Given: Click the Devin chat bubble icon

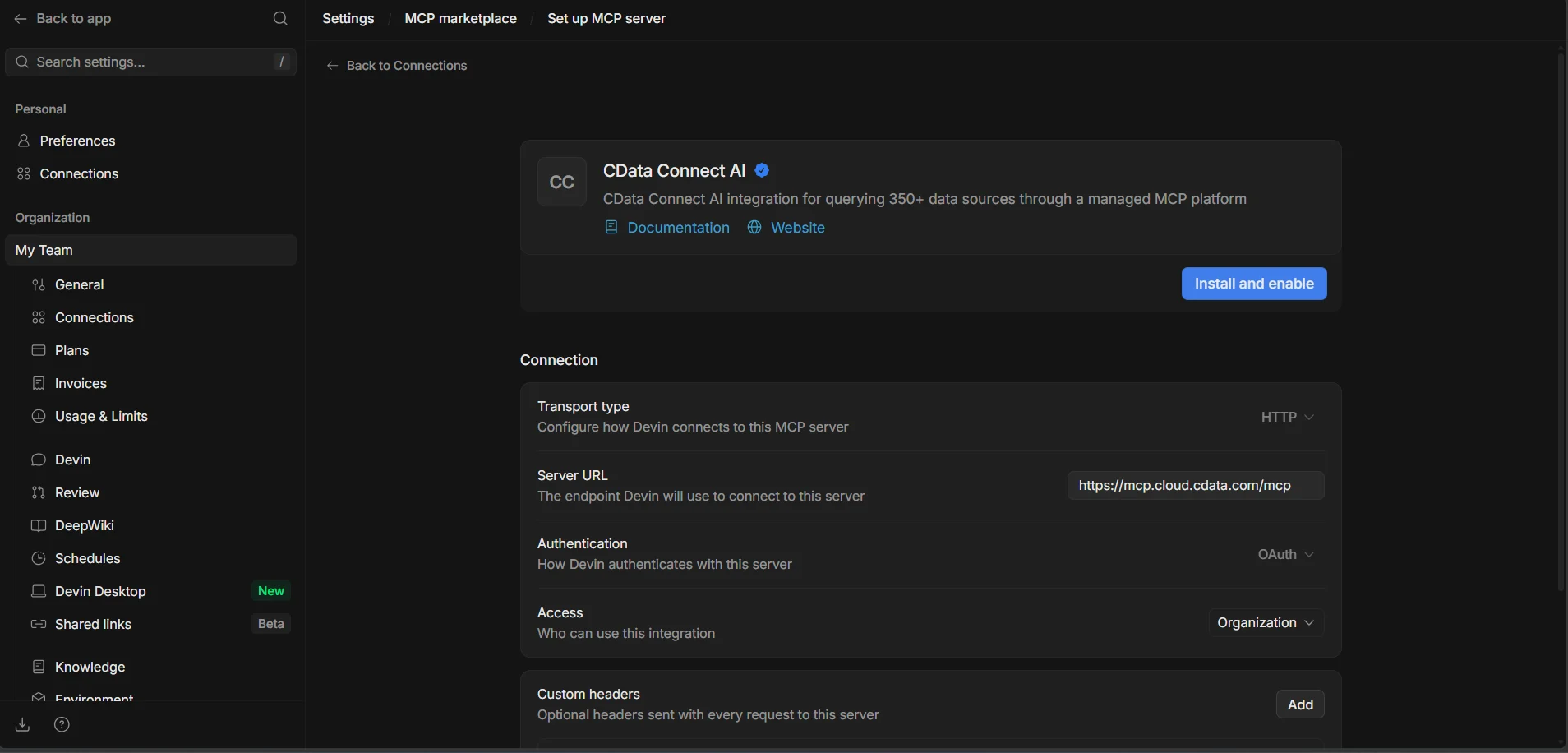Looking at the screenshot, I should (38, 460).
